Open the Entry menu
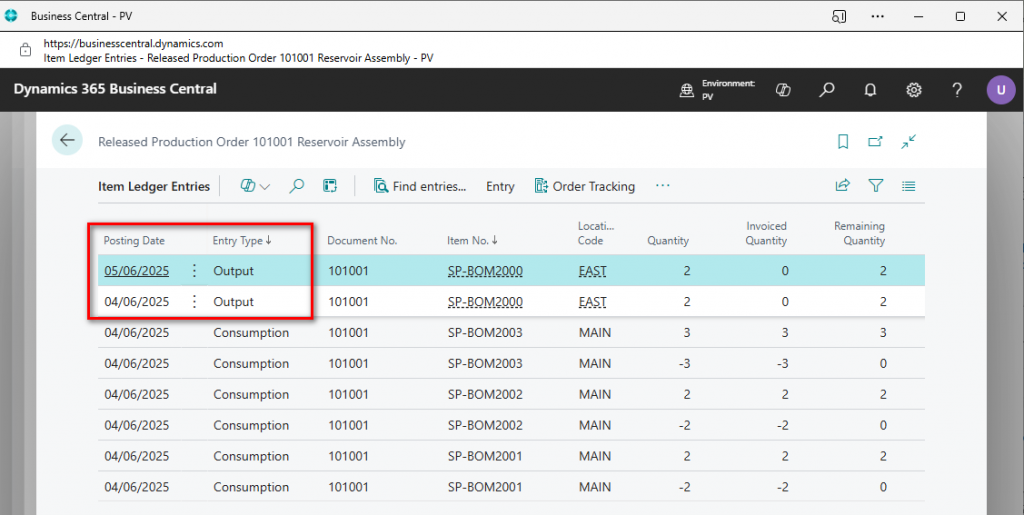1024x515 pixels. [500, 186]
